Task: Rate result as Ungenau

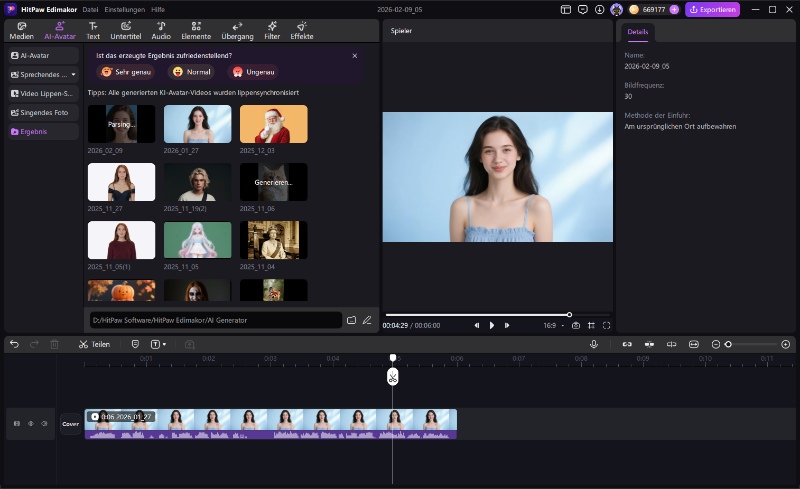Action: pyautogui.click(x=253, y=72)
